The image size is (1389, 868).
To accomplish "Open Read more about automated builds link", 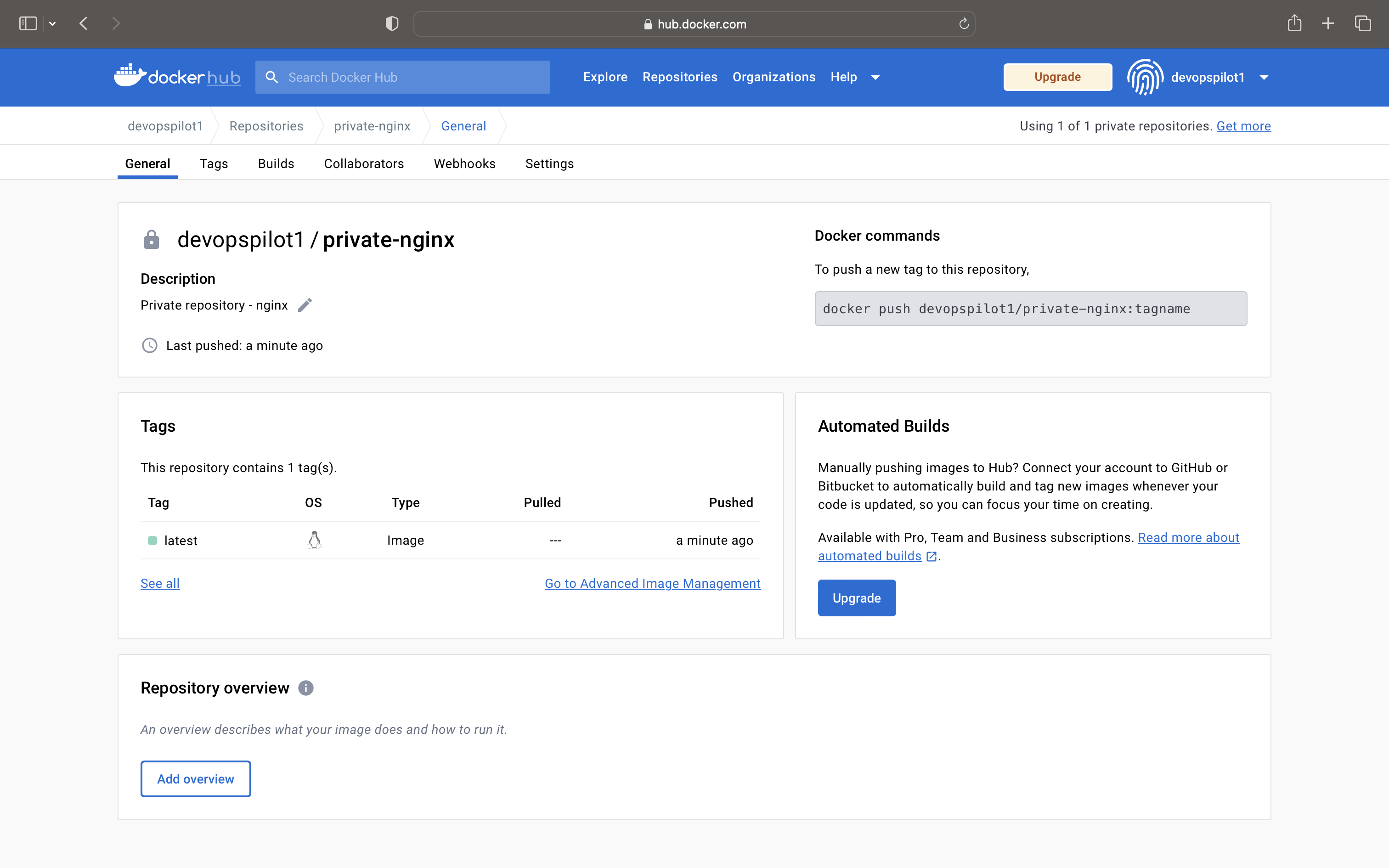I will click(x=1188, y=537).
